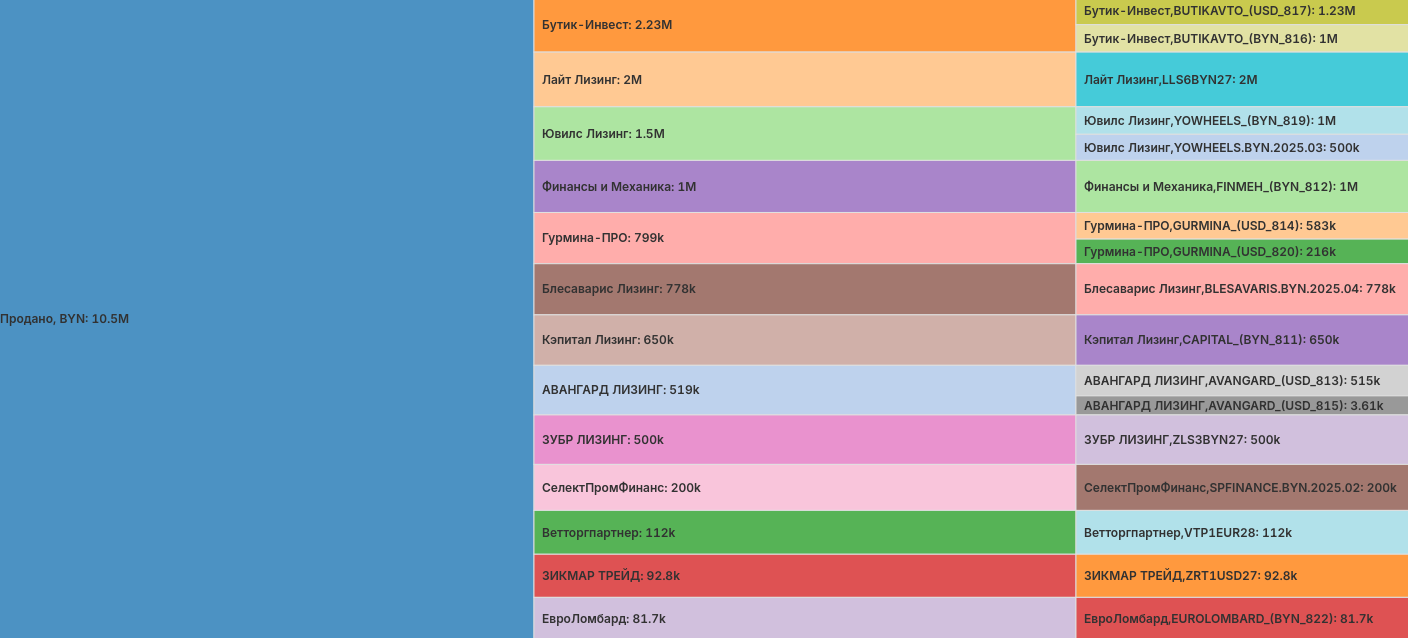Select the ЕвроЛомбард: 81.7k segment
The image size is (1408, 638).
(804, 618)
